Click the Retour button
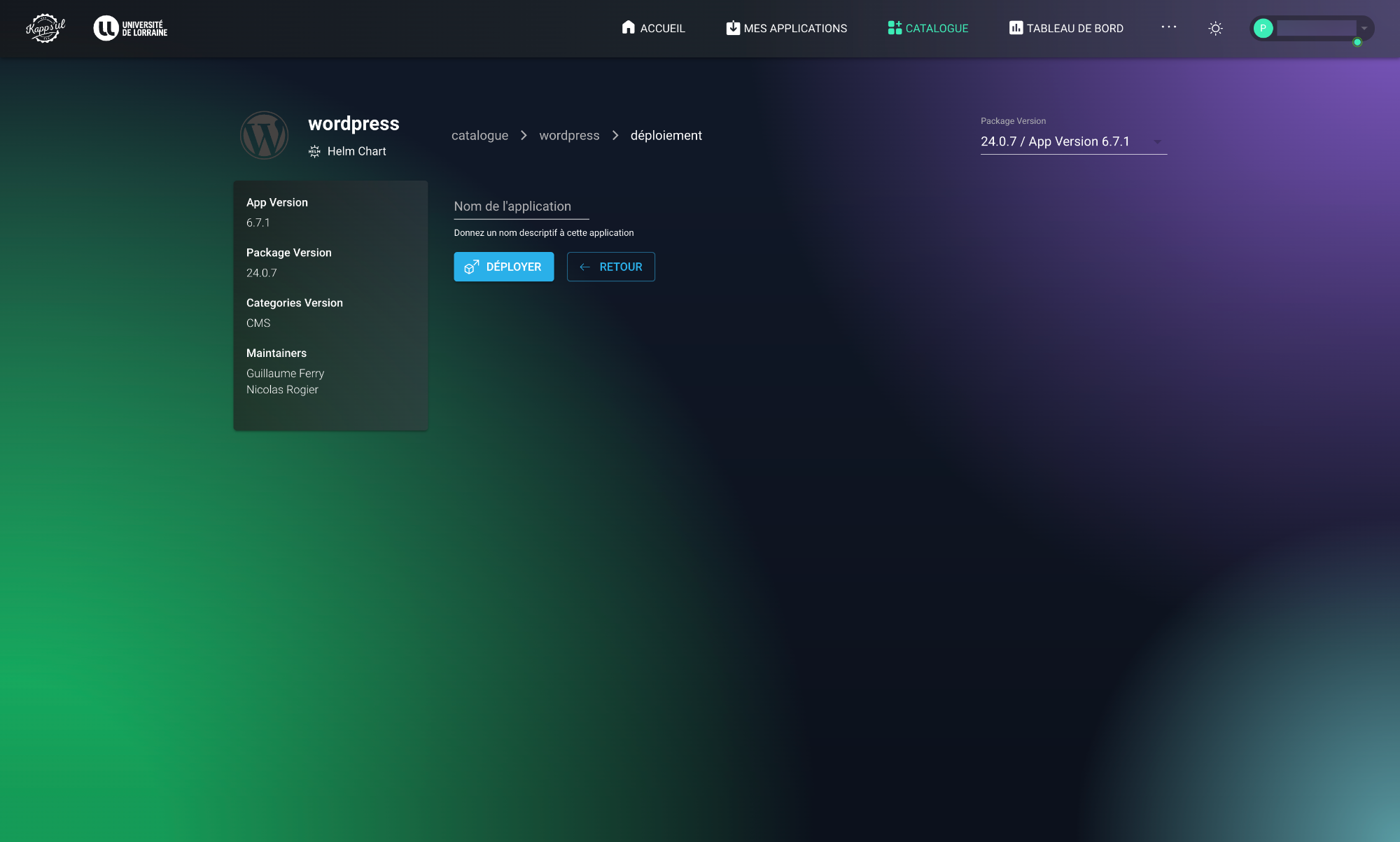This screenshot has width=1400, height=842. pyautogui.click(x=610, y=267)
